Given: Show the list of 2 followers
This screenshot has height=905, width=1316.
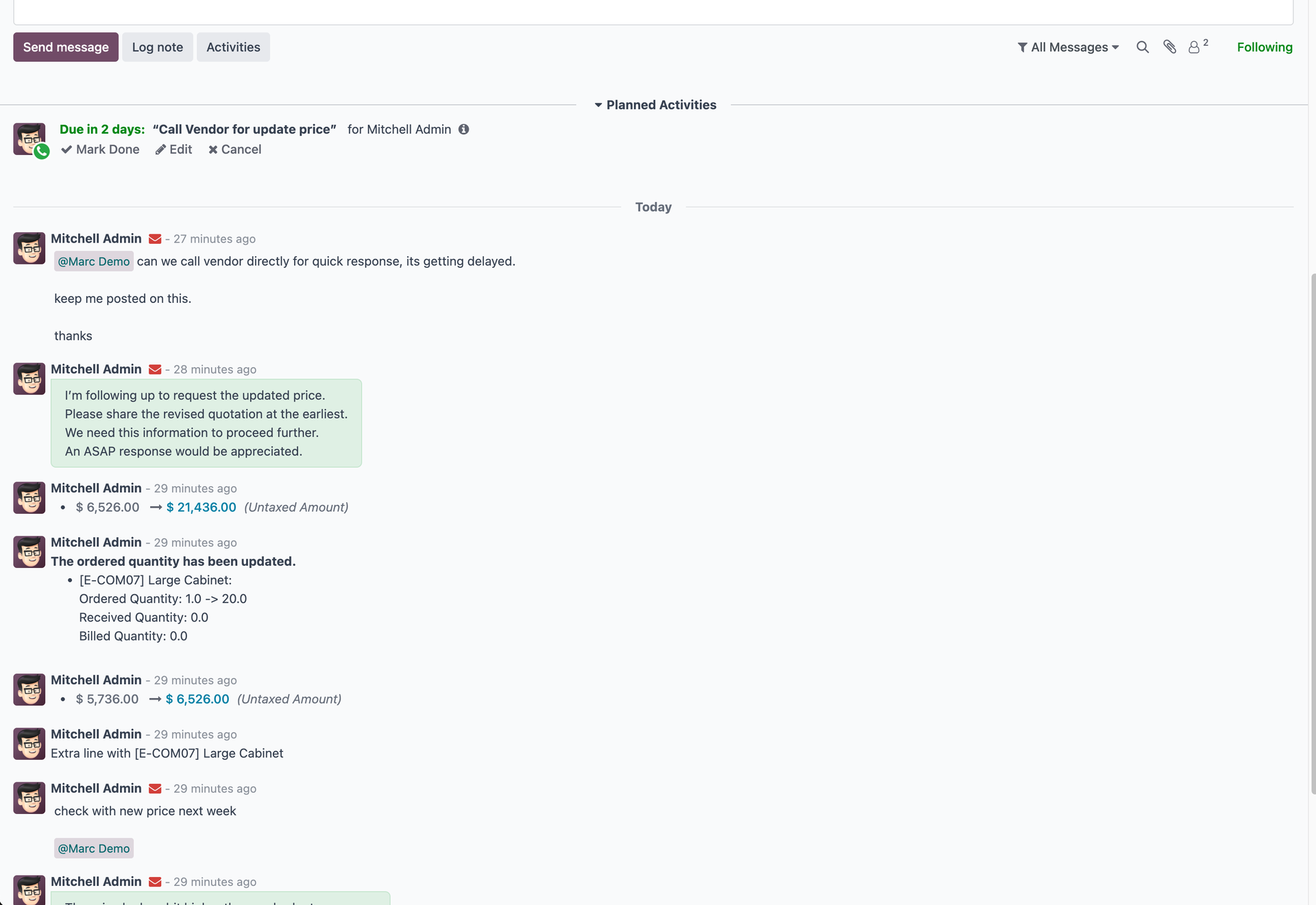Looking at the screenshot, I should 1197,47.
